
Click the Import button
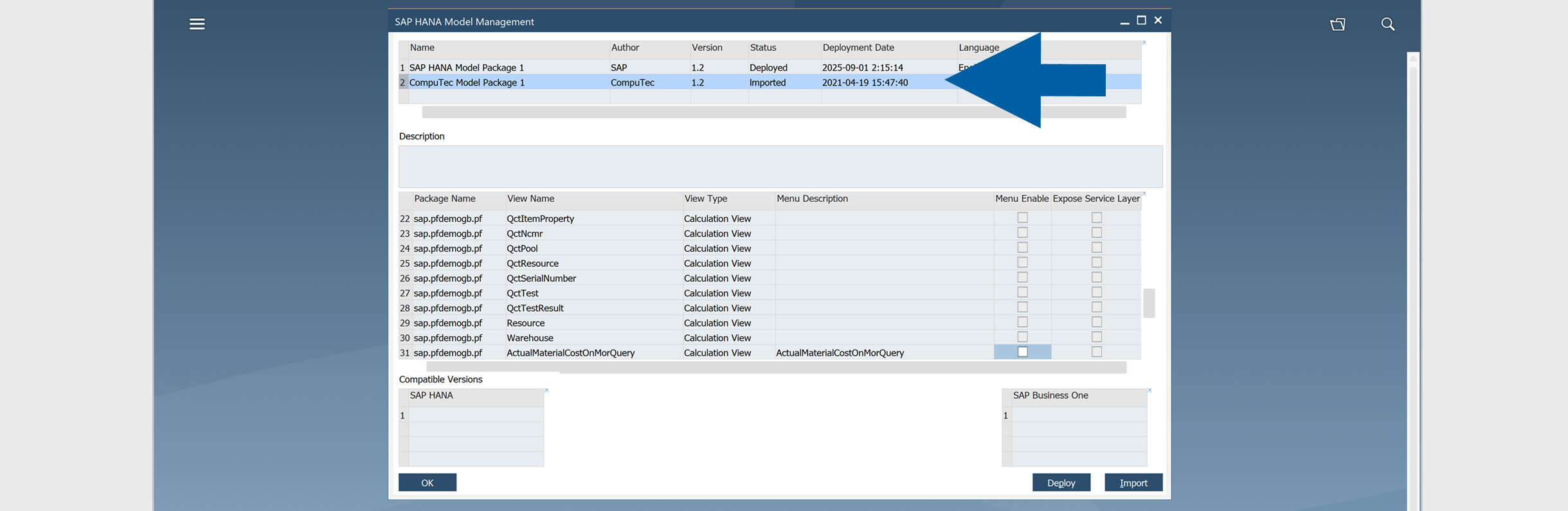click(1133, 482)
